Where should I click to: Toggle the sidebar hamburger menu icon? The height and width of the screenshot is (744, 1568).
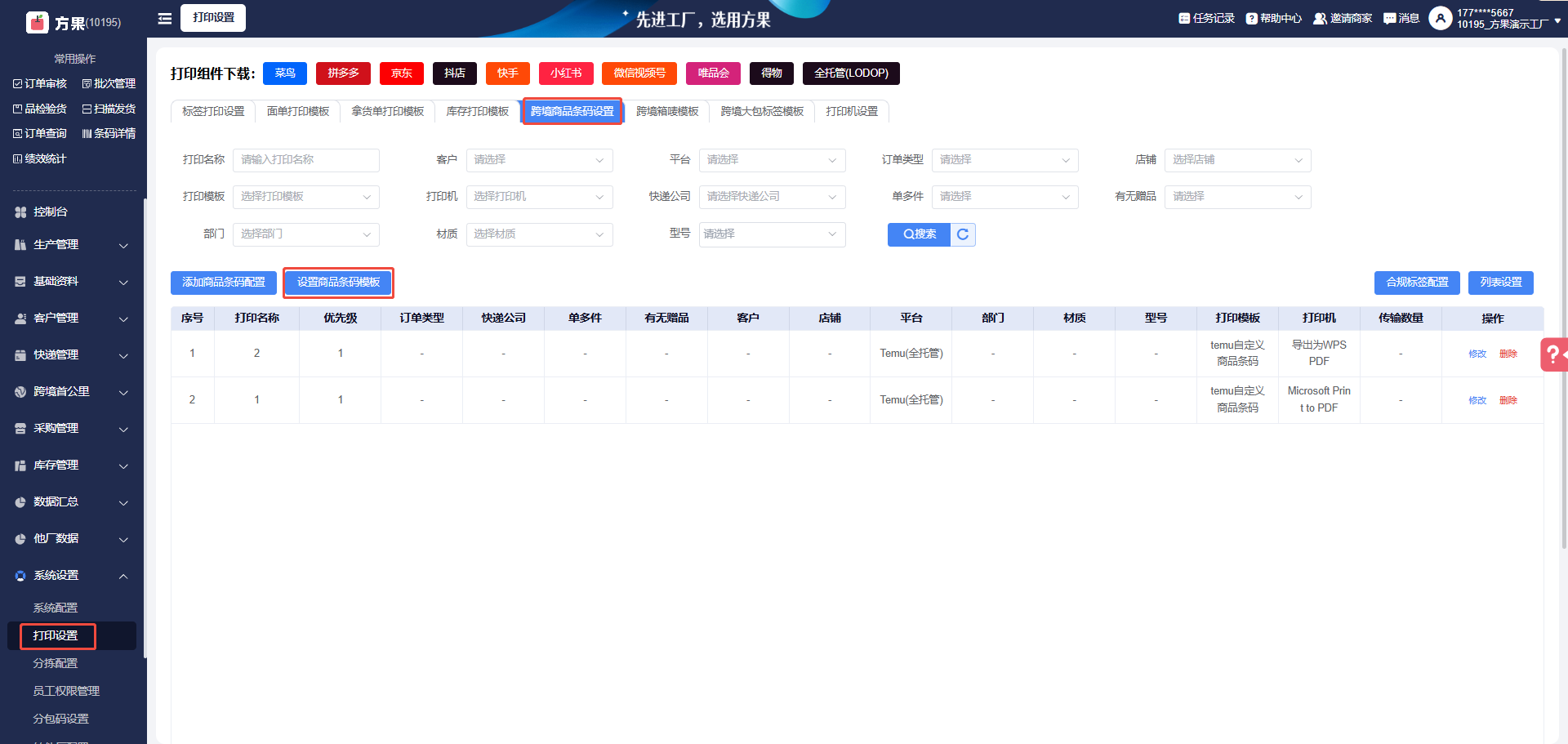click(165, 18)
